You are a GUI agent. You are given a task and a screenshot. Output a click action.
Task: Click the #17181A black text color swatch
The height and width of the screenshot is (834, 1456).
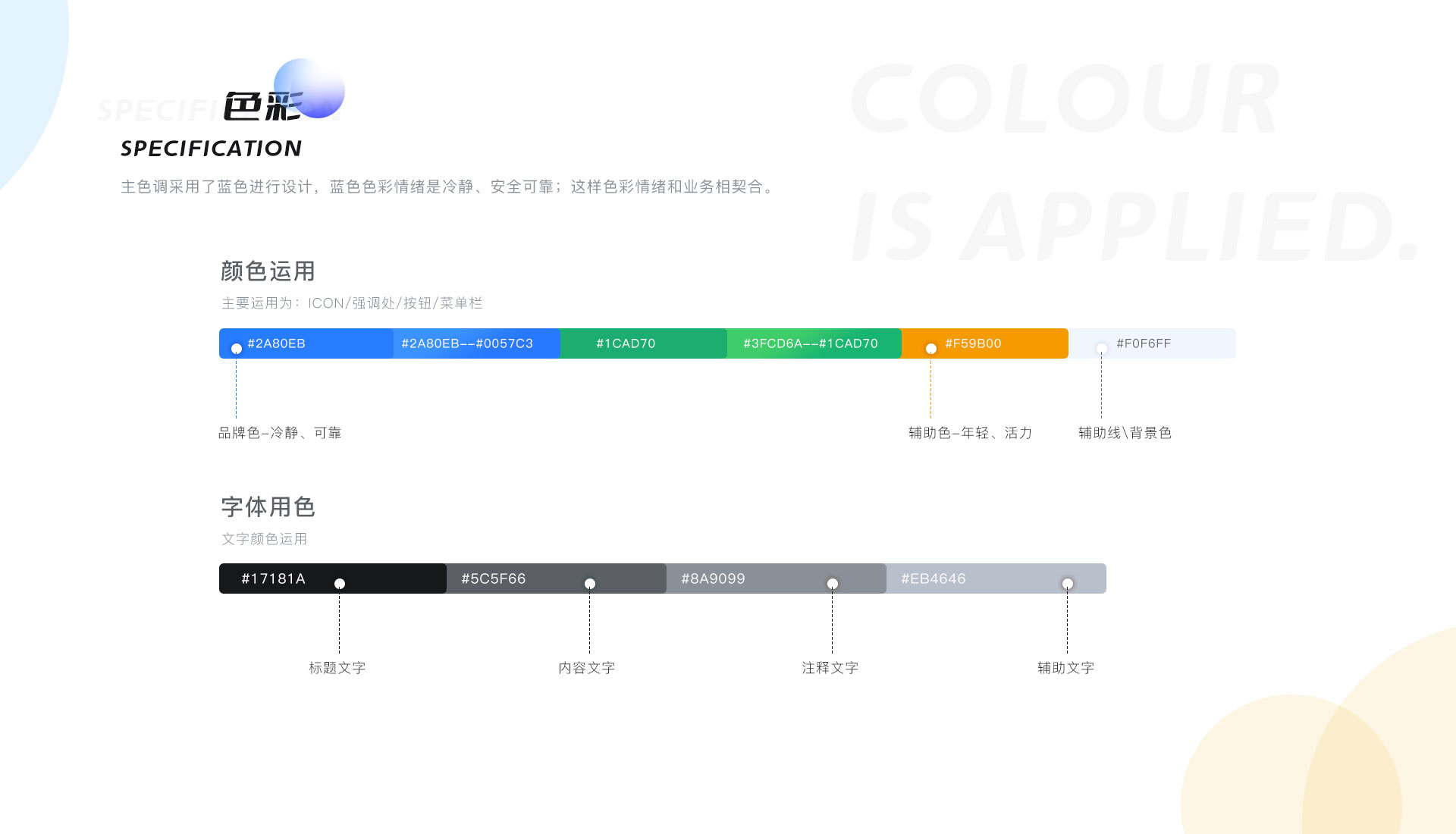click(x=333, y=578)
